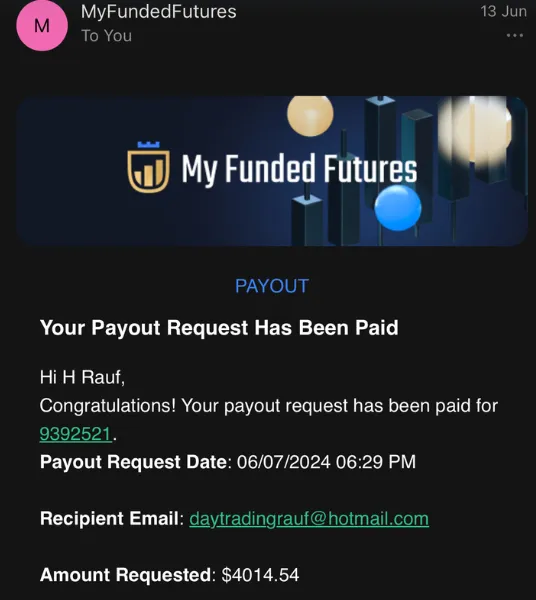Click the blue sphere in banner
This screenshot has width=536, height=600.
coord(398,208)
